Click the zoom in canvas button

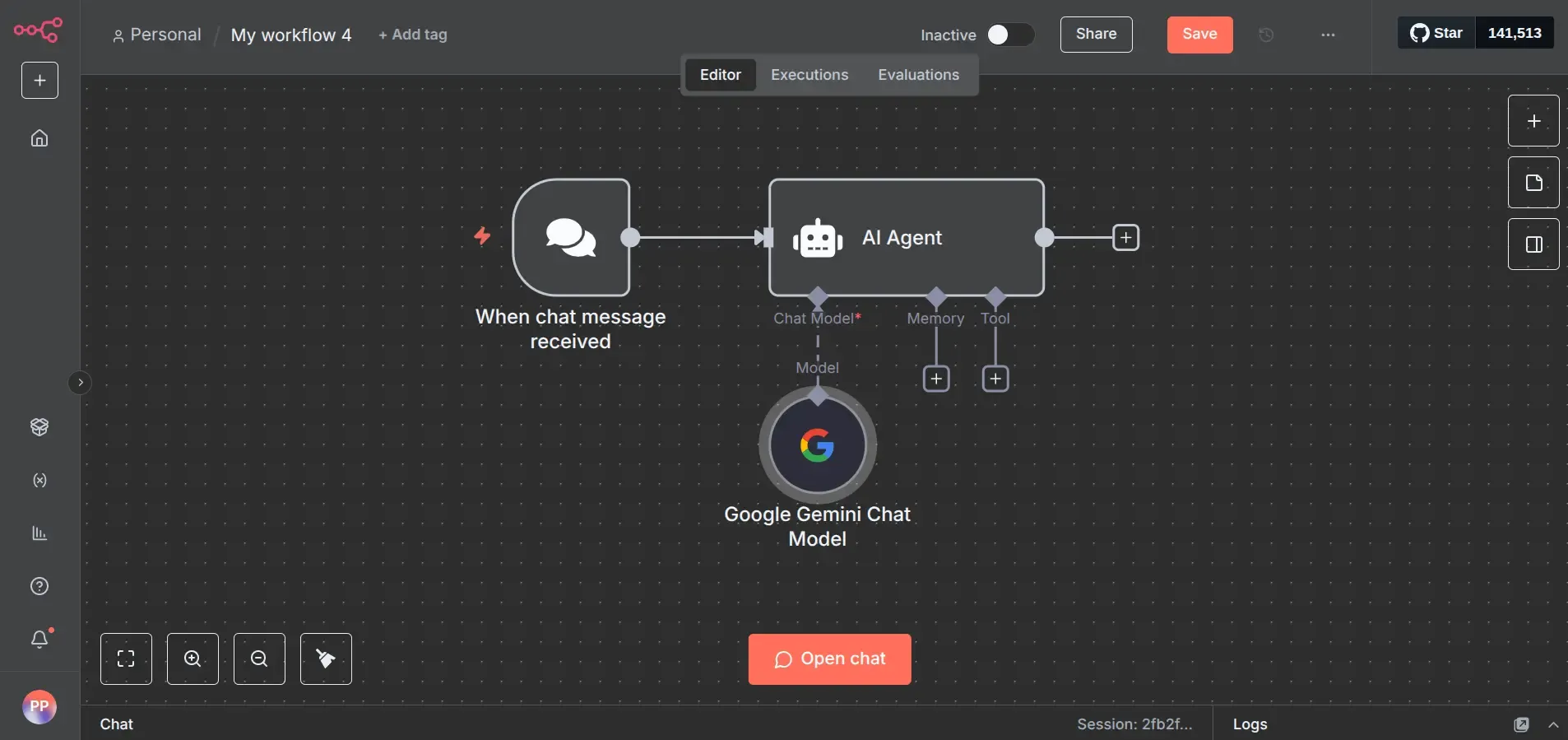[x=193, y=659]
